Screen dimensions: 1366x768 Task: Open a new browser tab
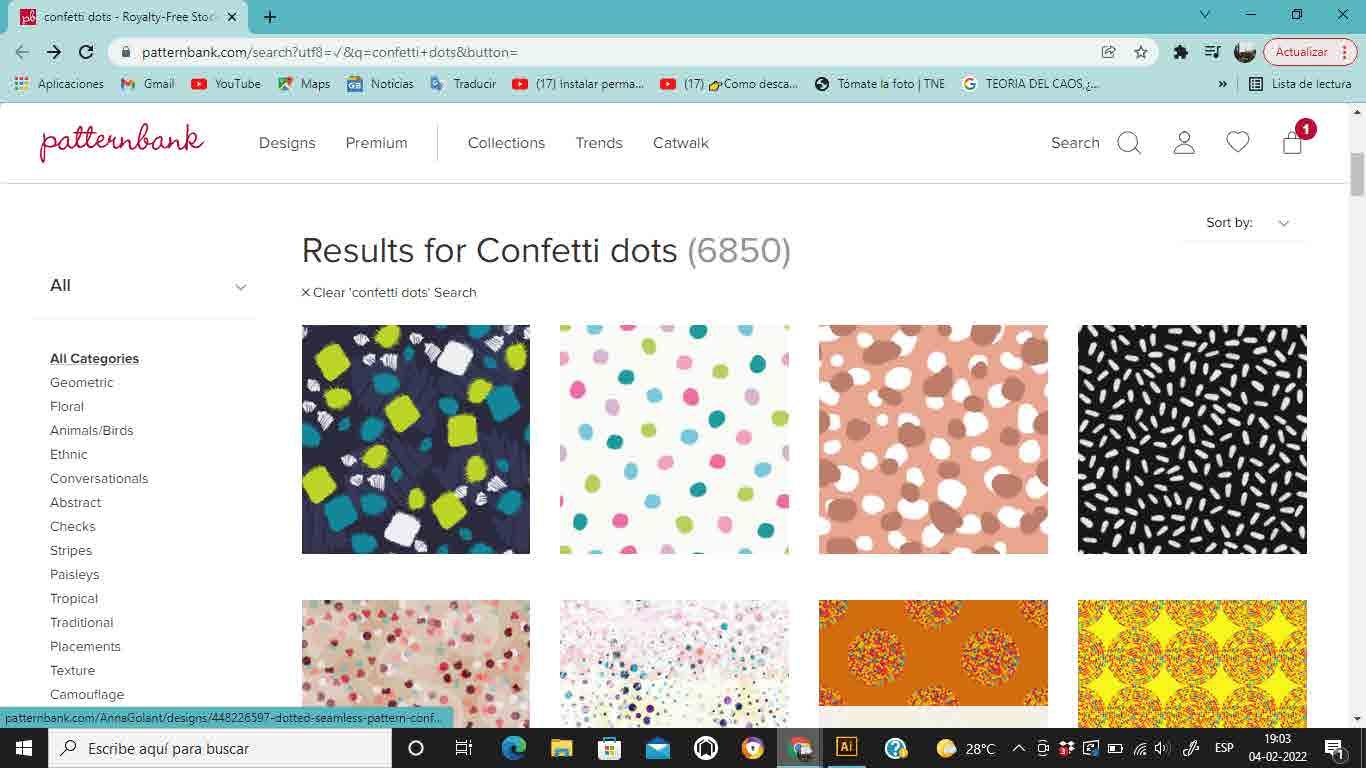[x=270, y=17]
